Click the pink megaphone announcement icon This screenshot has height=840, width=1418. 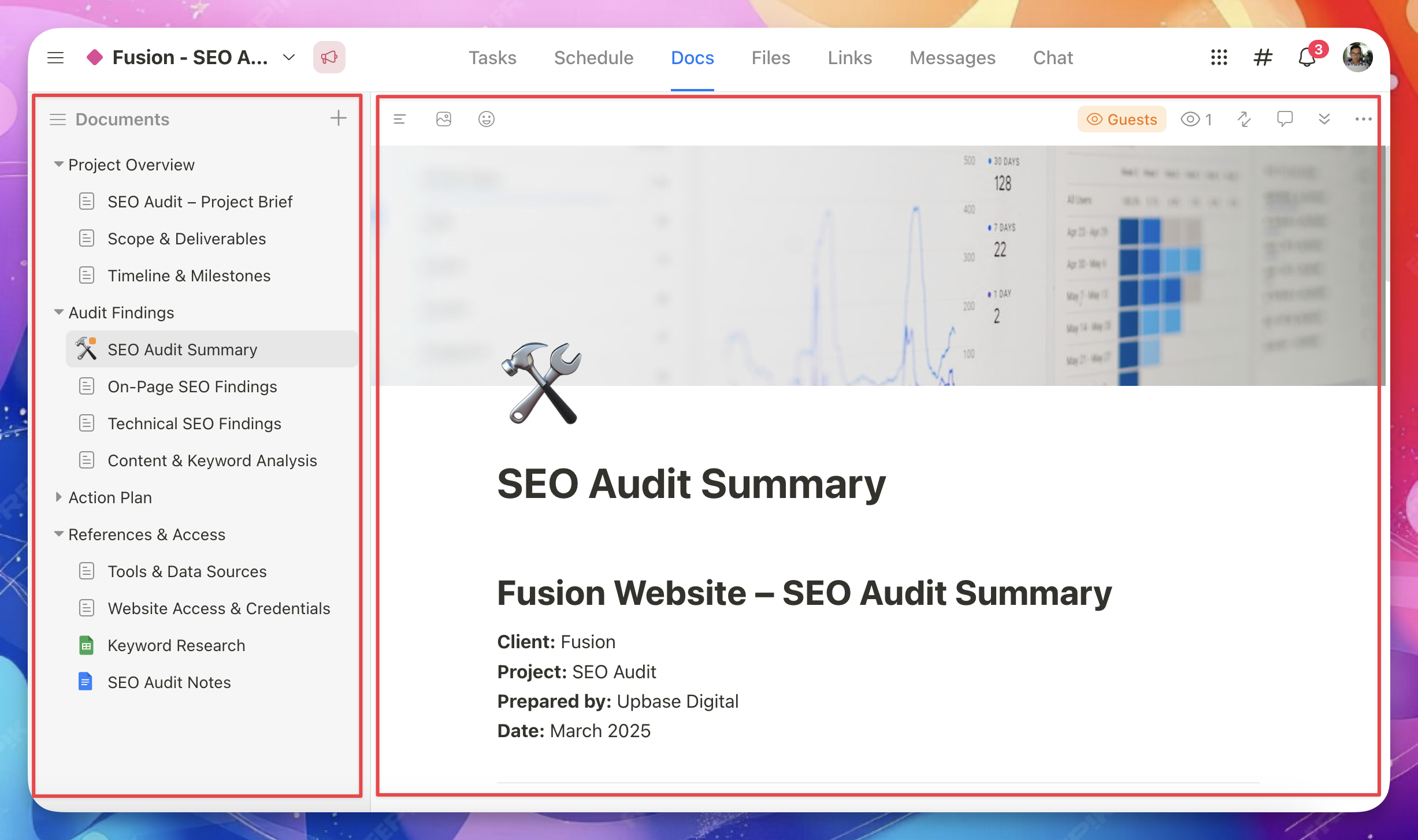coord(329,57)
